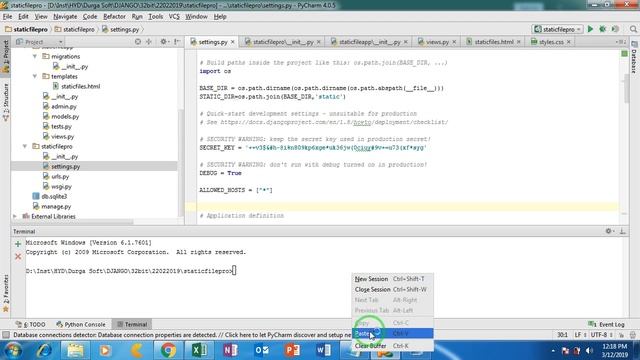Open OneNote from the taskbar

230,350
